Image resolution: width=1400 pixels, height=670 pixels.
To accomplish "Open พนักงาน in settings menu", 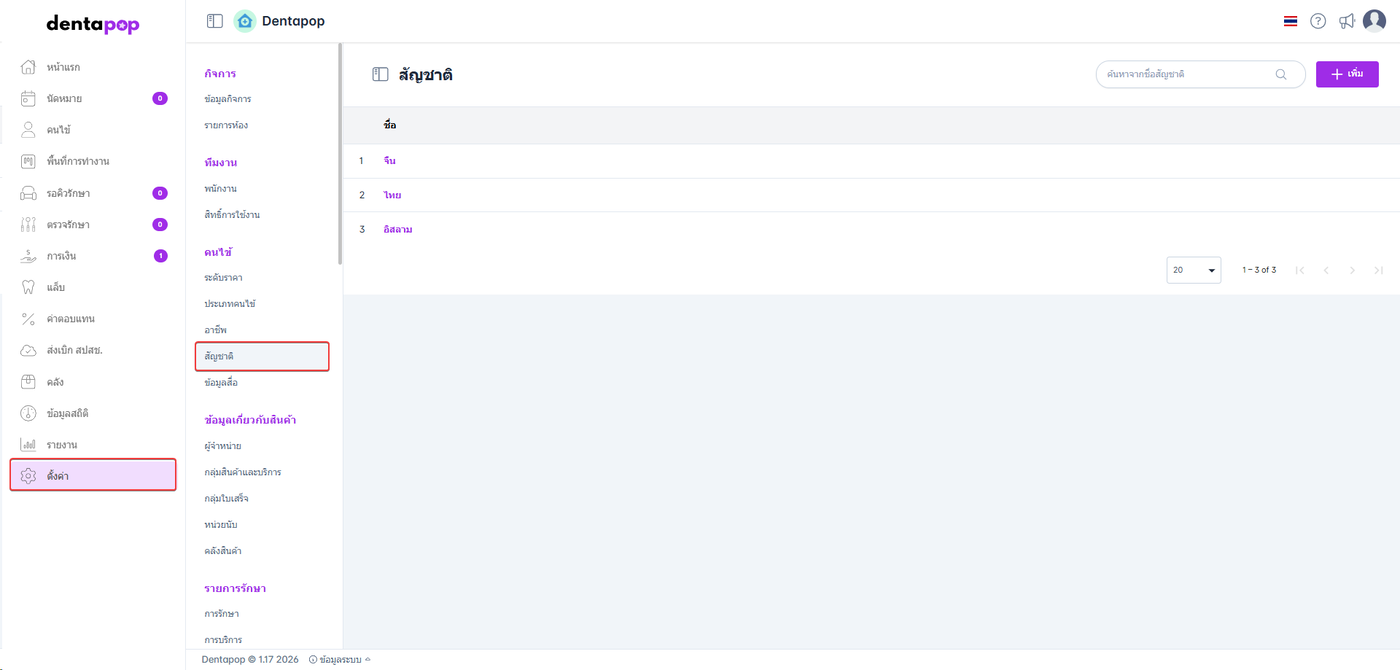I will [220, 188].
